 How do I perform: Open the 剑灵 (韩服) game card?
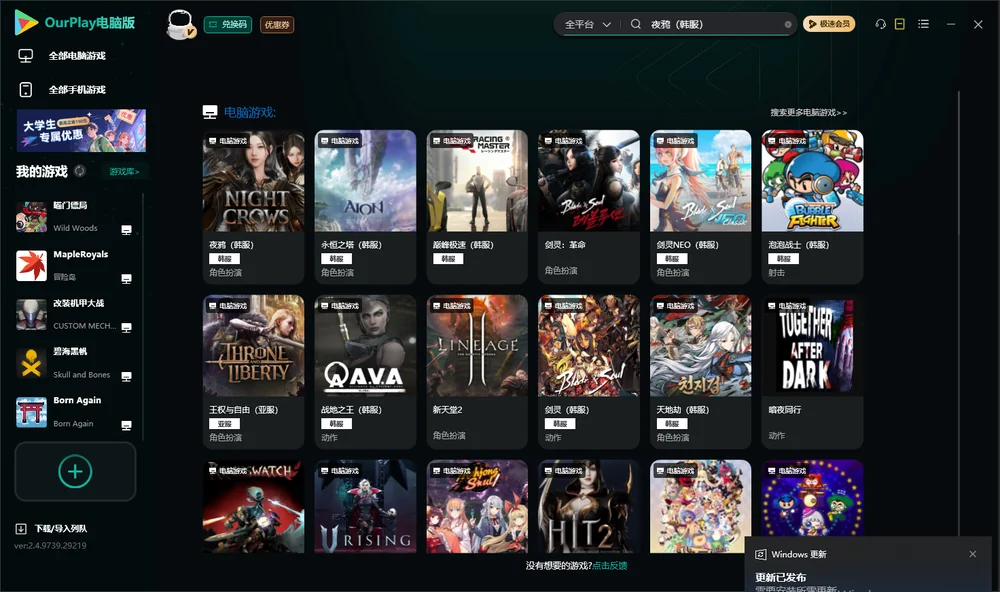tap(589, 372)
